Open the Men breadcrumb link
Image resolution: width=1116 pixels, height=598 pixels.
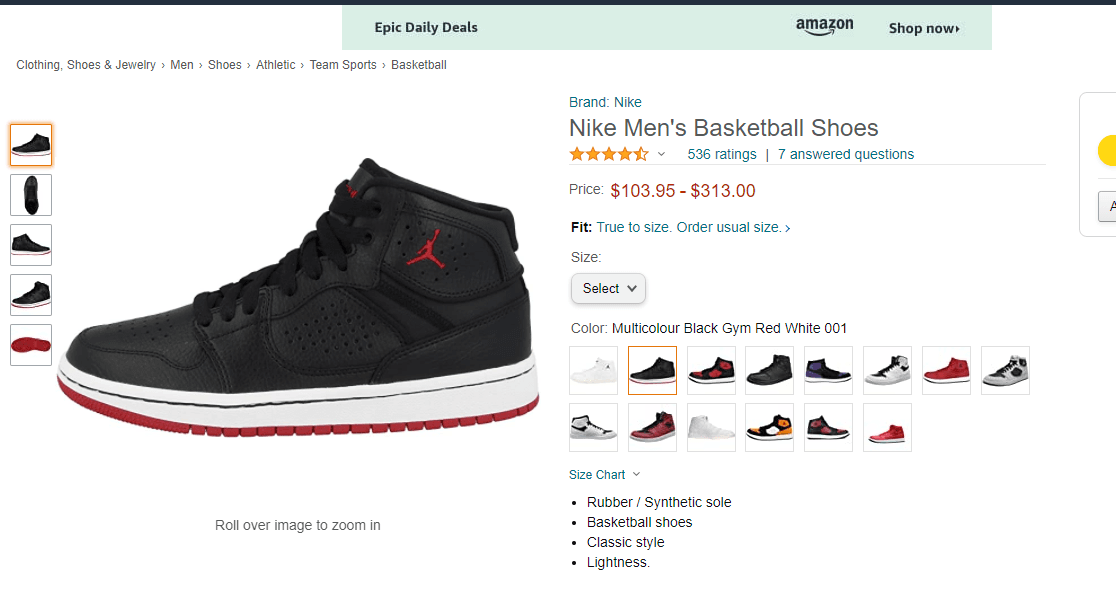point(182,64)
